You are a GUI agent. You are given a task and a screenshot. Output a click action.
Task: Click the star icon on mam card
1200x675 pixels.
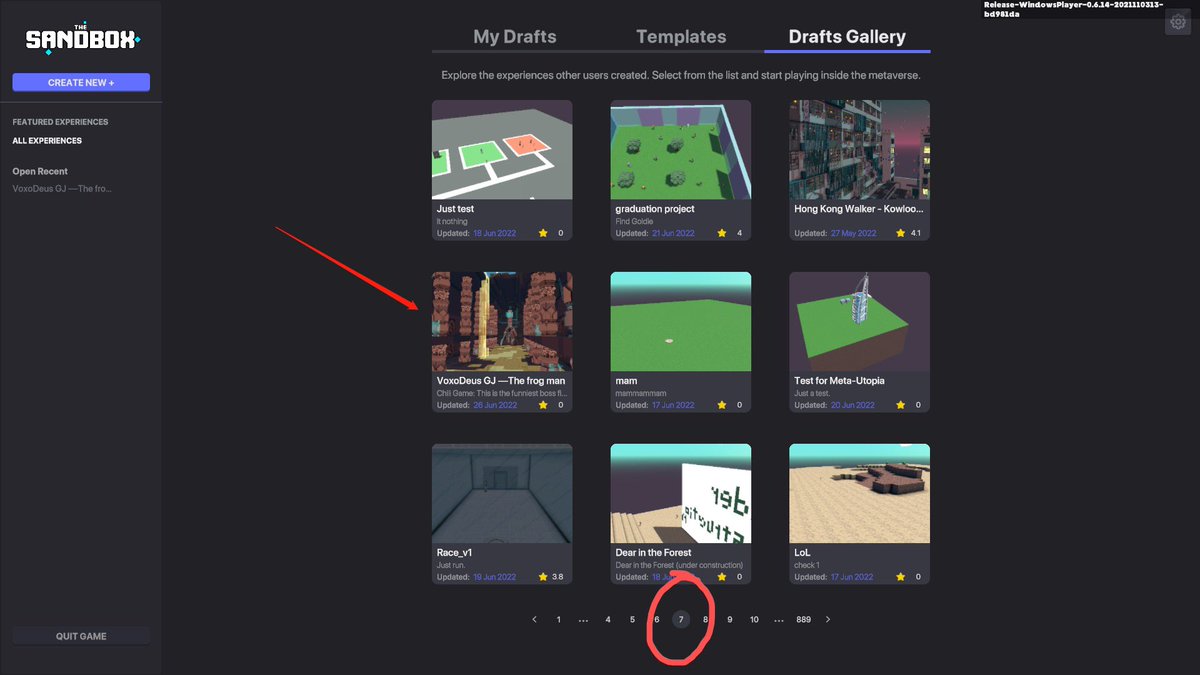point(722,405)
